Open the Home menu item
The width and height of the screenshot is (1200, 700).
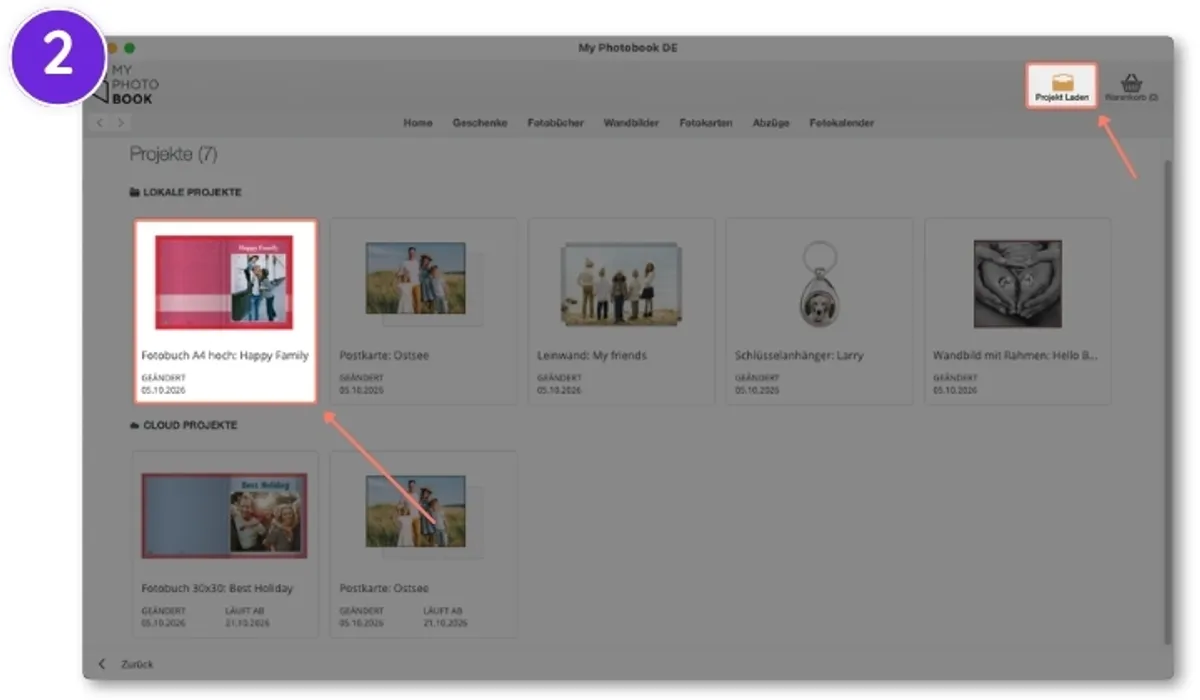point(418,123)
